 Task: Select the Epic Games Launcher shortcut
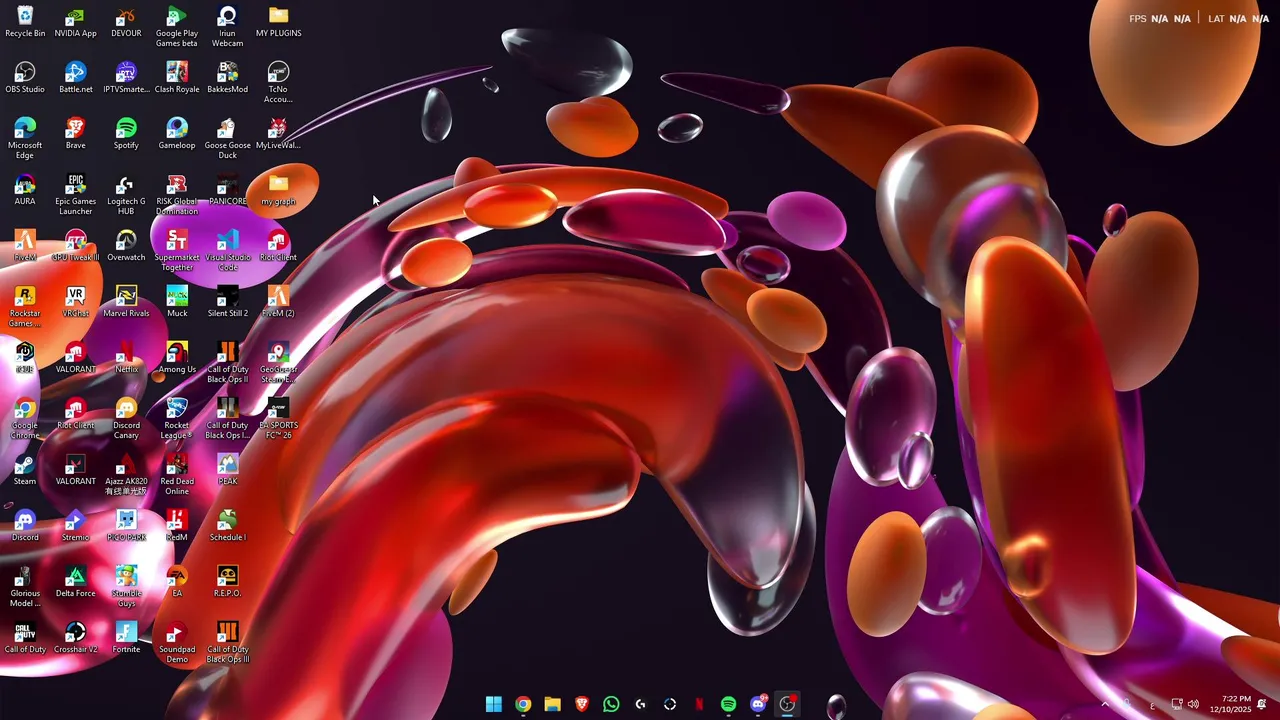75,195
